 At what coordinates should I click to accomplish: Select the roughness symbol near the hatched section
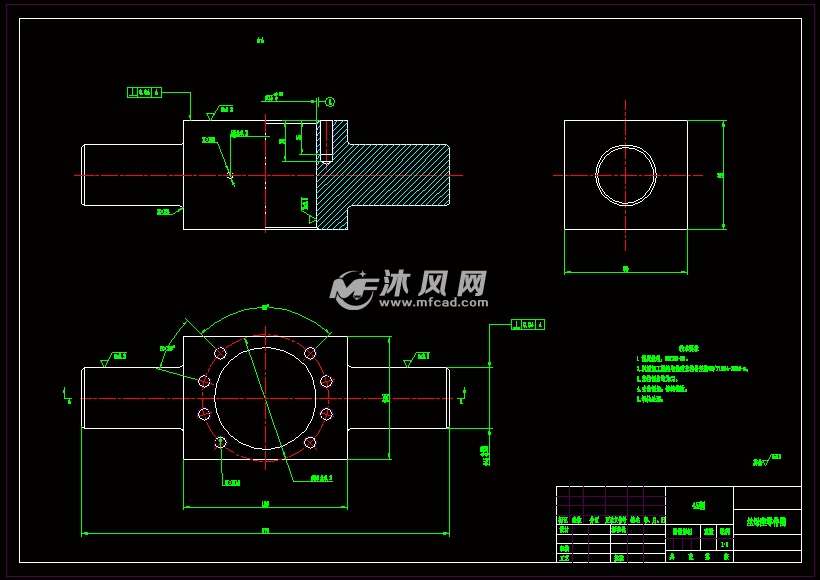(x=305, y=201)
